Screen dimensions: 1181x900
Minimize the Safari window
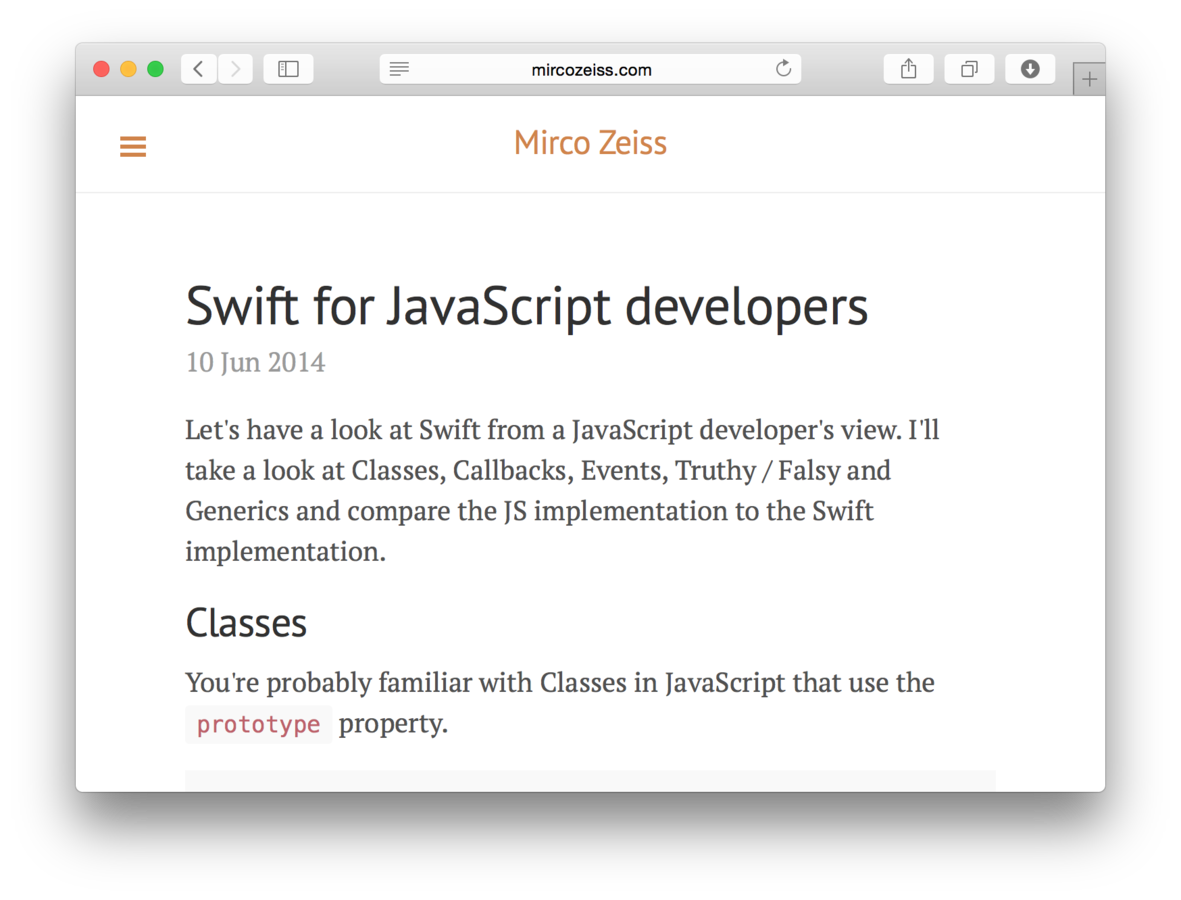pos(128,69)
